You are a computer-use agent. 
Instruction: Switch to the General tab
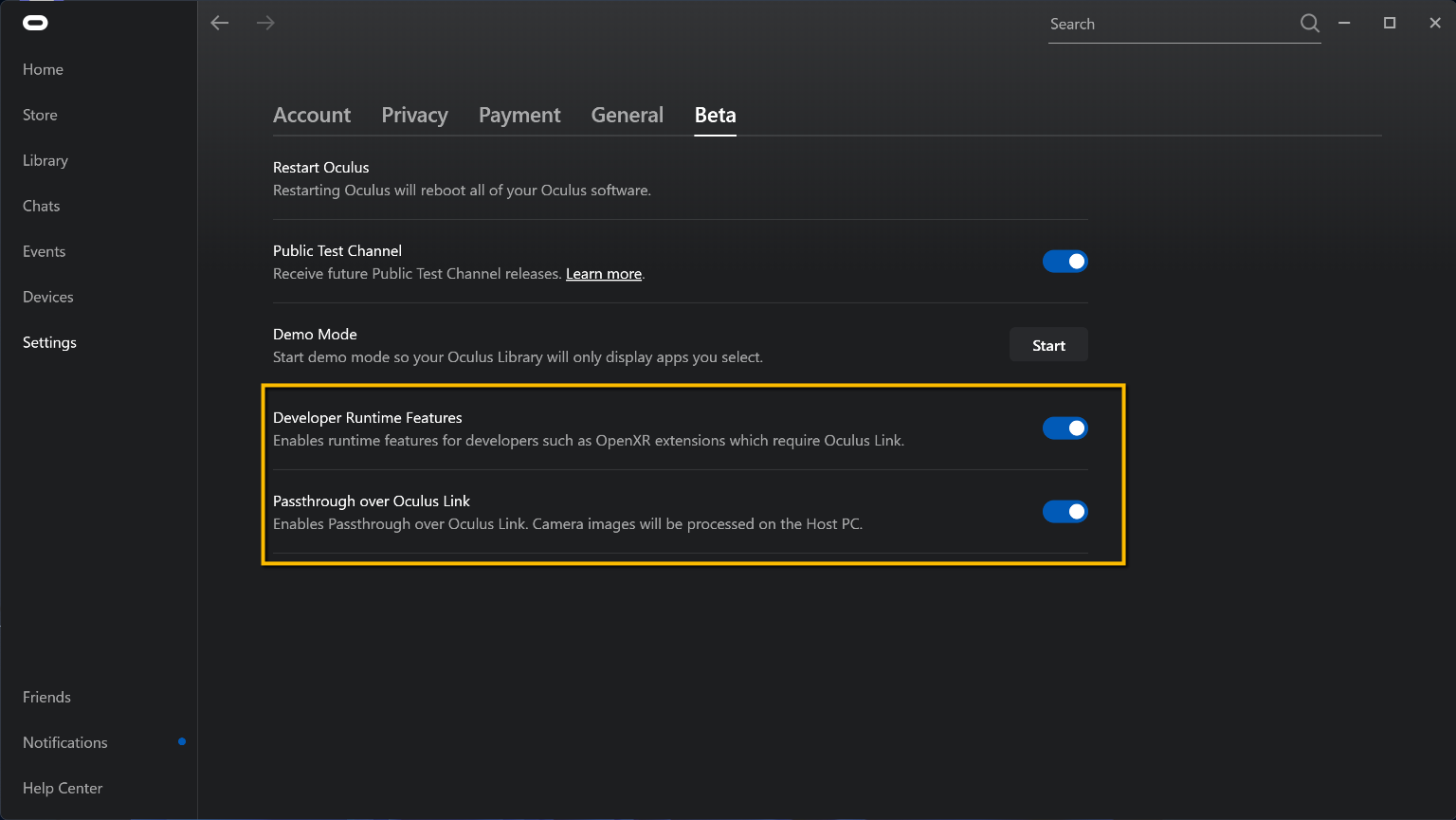click(x=628, y=115)
